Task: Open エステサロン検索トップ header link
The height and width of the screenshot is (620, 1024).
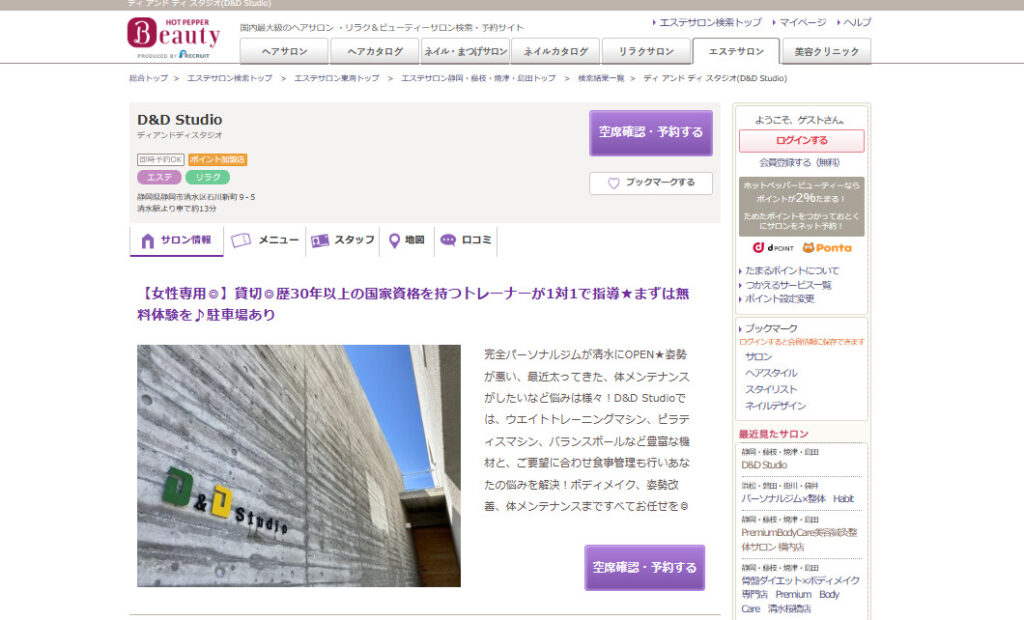Action: 710,22
